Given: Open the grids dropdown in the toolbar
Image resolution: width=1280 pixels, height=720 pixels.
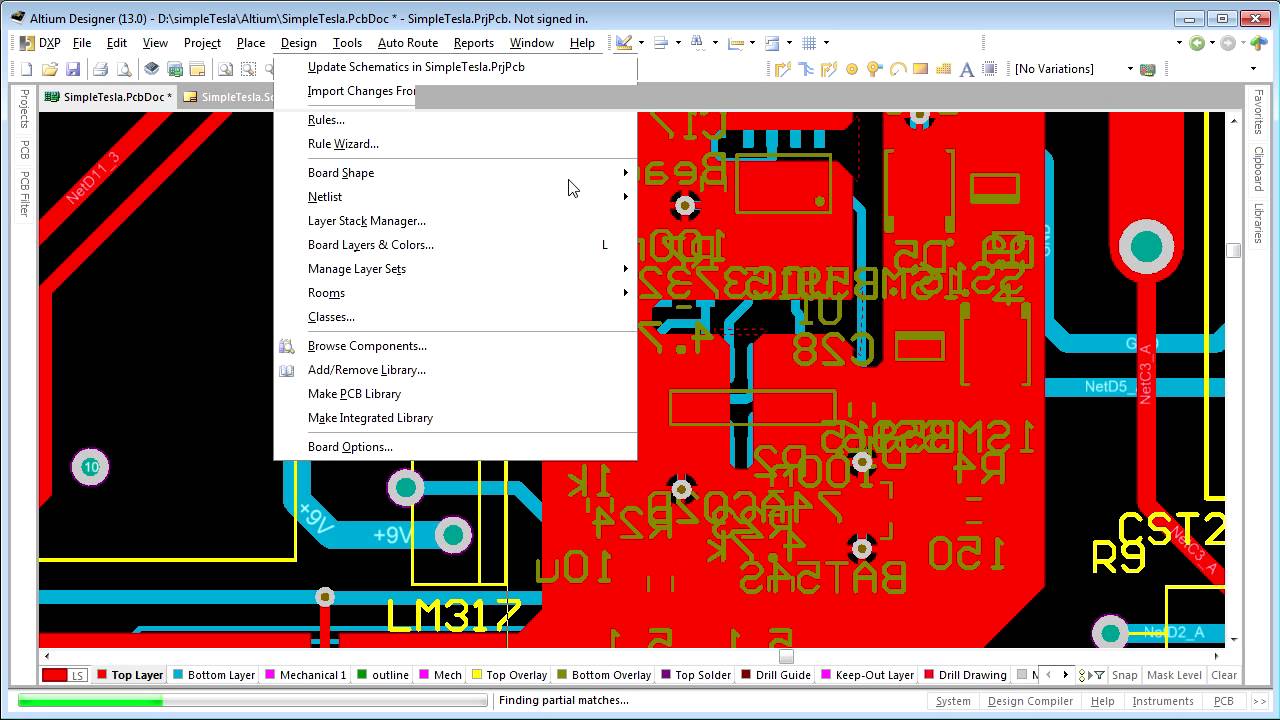Looking at the screenshot, I should coord(826,43).
